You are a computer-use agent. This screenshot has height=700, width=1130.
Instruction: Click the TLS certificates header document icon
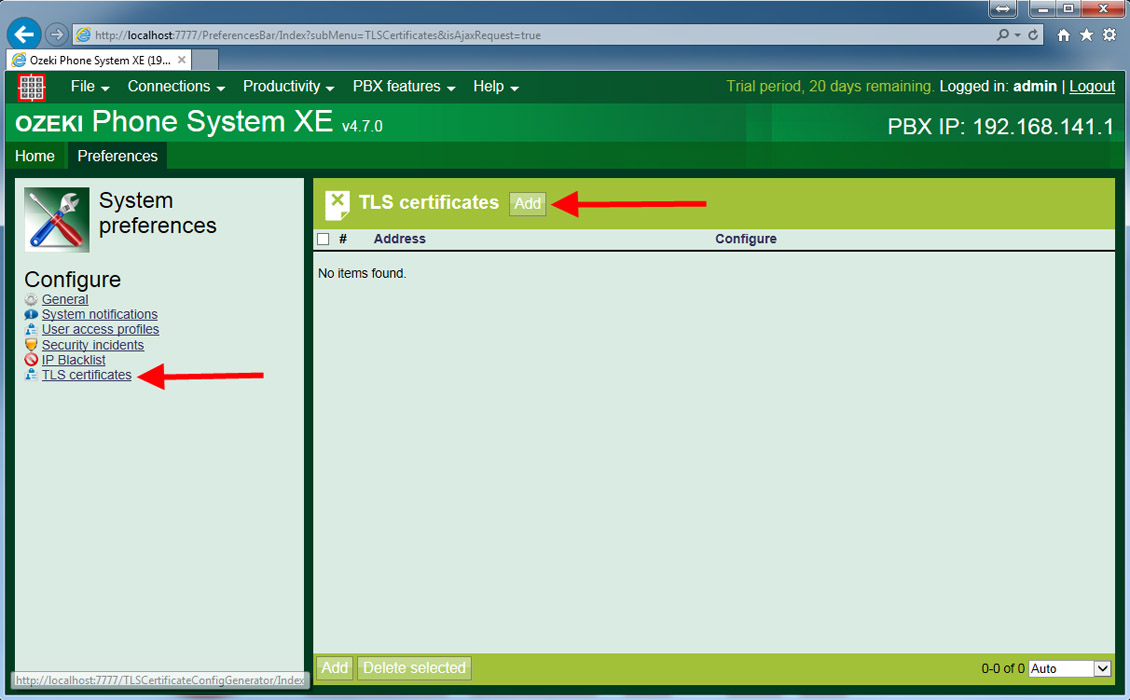click(337, 205)
